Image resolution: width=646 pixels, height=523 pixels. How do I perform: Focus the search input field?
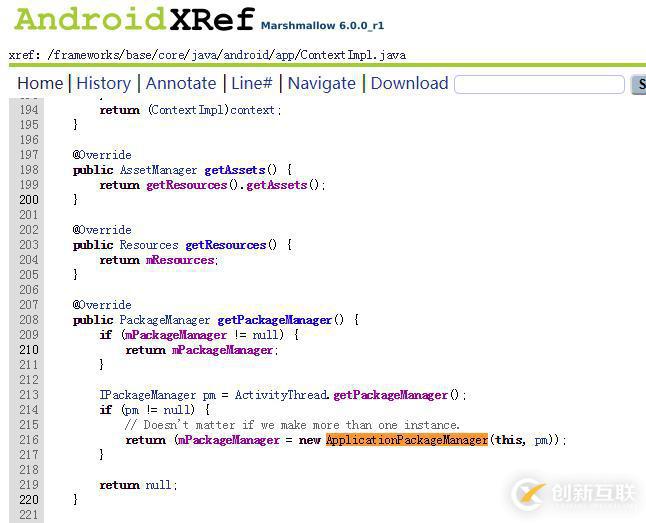pos(540,84)
